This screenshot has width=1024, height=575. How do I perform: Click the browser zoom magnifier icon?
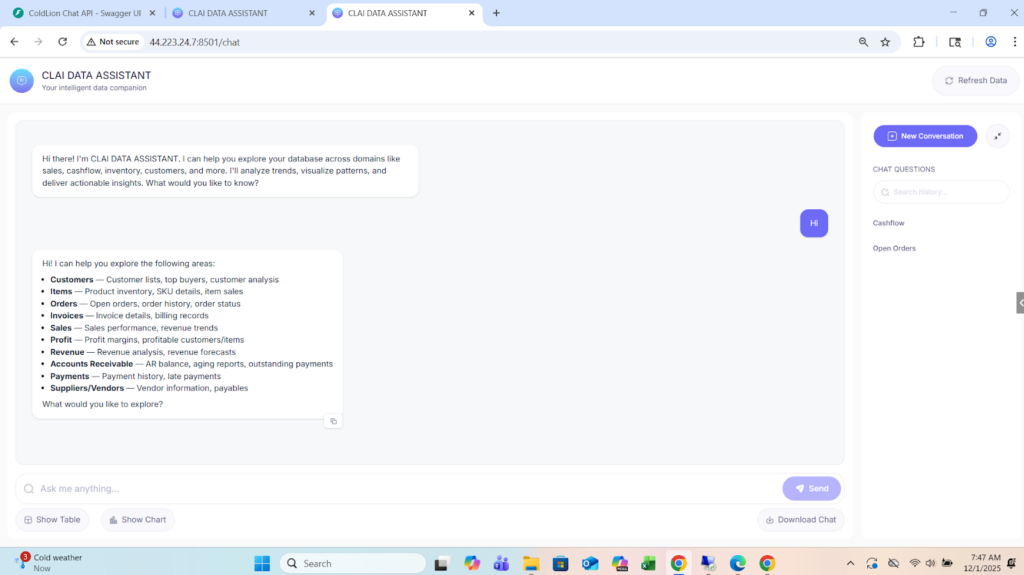[863, 42]
